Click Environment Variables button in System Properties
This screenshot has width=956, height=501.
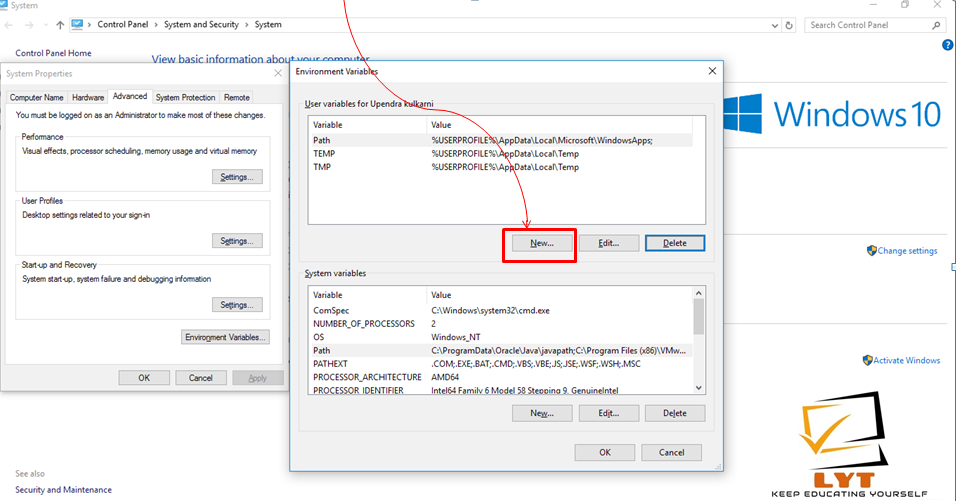(226, 337)
